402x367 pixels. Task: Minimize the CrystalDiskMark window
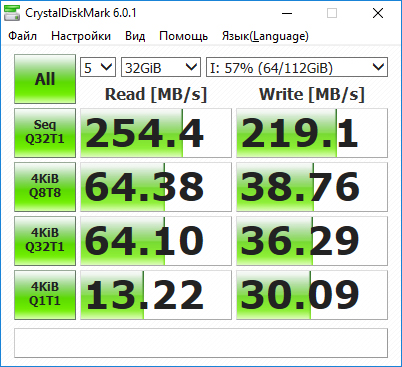click(x=287, y=13)
